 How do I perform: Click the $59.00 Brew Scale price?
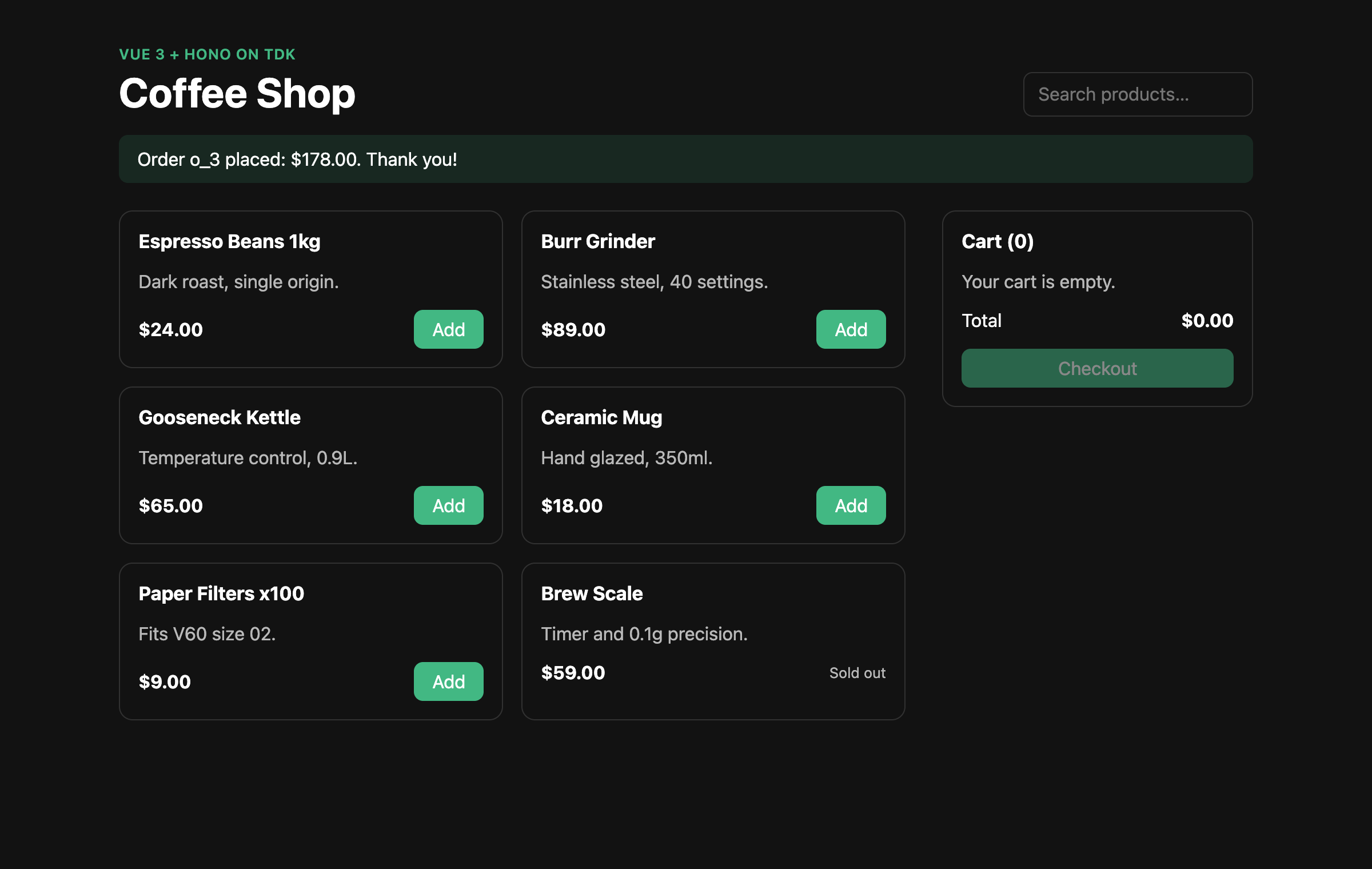pyautogui.click(x=573, y=673)
